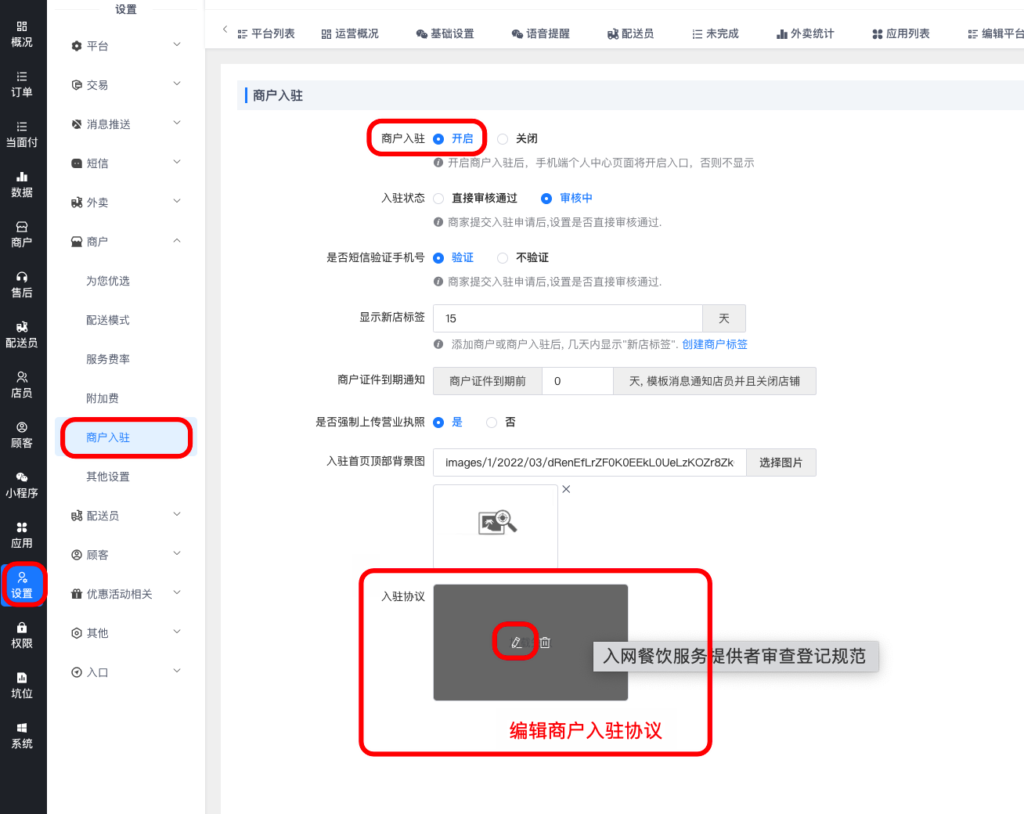Remove background image with X icon

click(x=566, y=489)
